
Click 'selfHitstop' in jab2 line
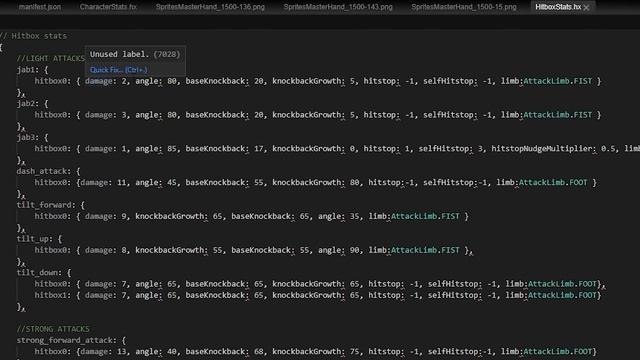point(448,115)
